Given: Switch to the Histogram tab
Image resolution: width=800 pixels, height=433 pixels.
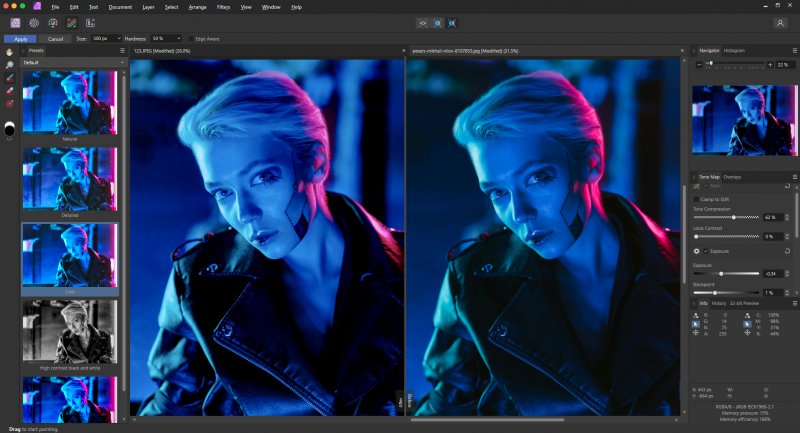Looking at the screenshot, I should click(734, 50).
